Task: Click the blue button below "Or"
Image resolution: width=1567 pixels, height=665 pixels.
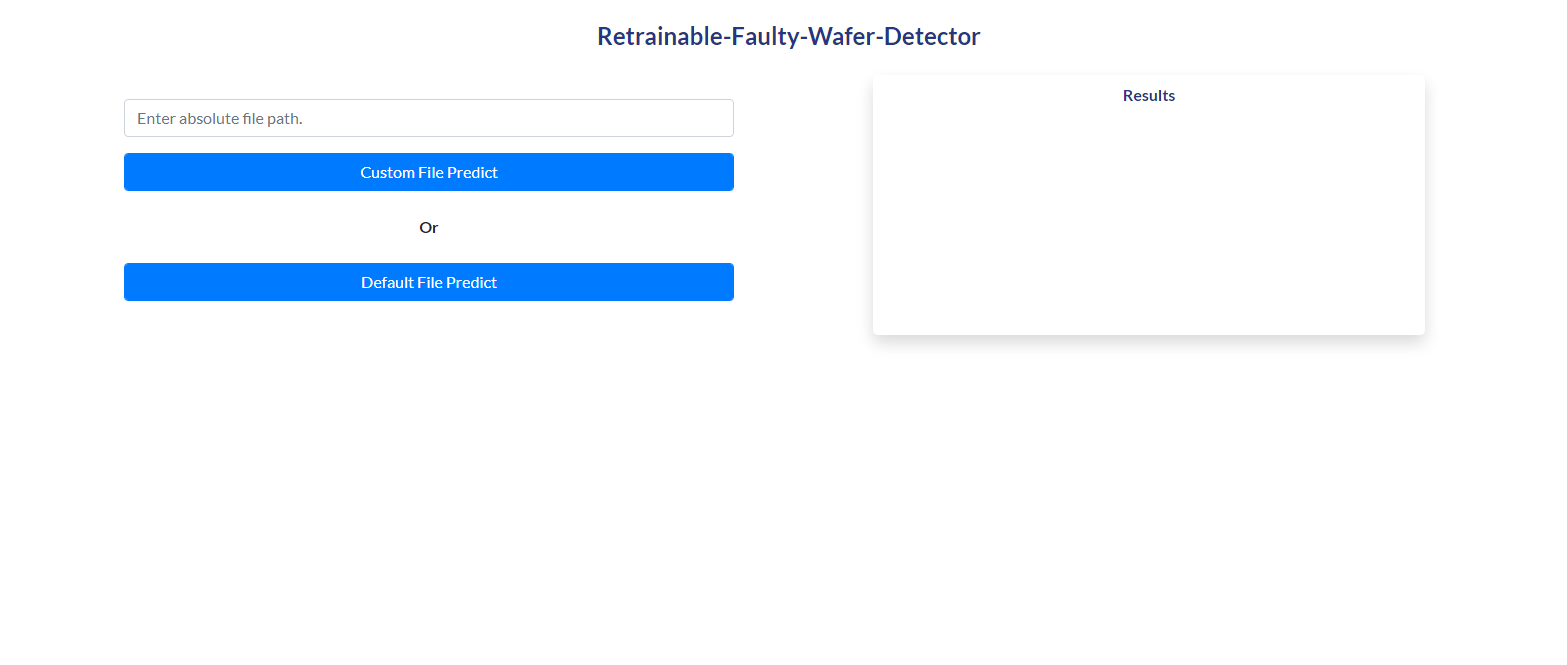Action: (428, 282)
